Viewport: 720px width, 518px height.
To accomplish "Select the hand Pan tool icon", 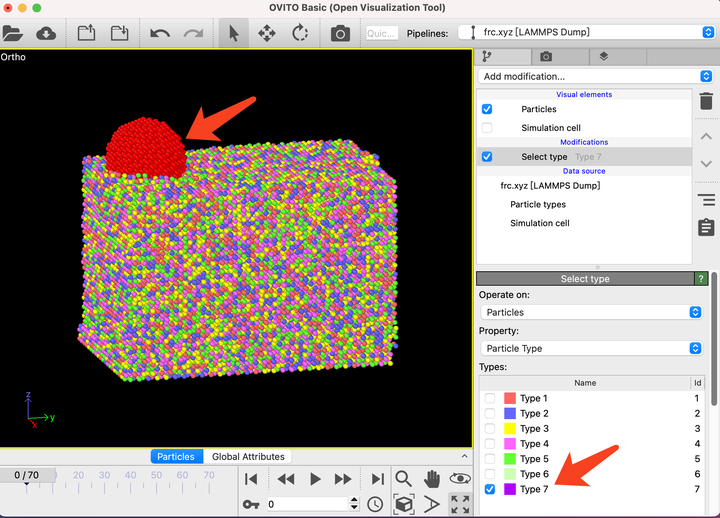I will pyautogui.click(x=431, y=479).
